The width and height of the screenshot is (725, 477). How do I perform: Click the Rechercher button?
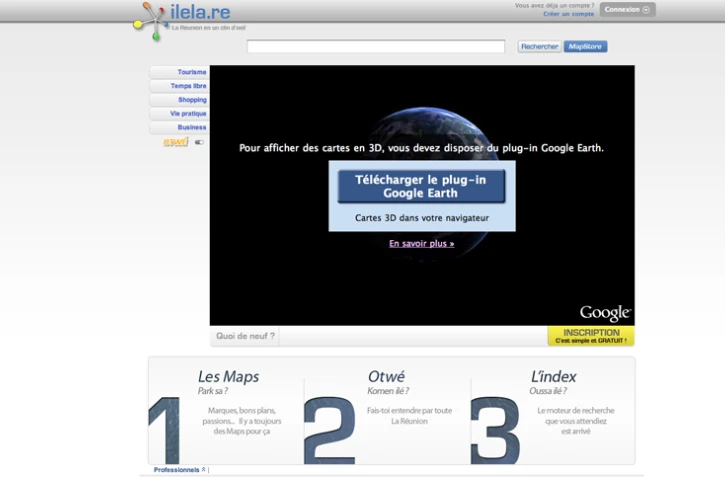tap(540, 47)
